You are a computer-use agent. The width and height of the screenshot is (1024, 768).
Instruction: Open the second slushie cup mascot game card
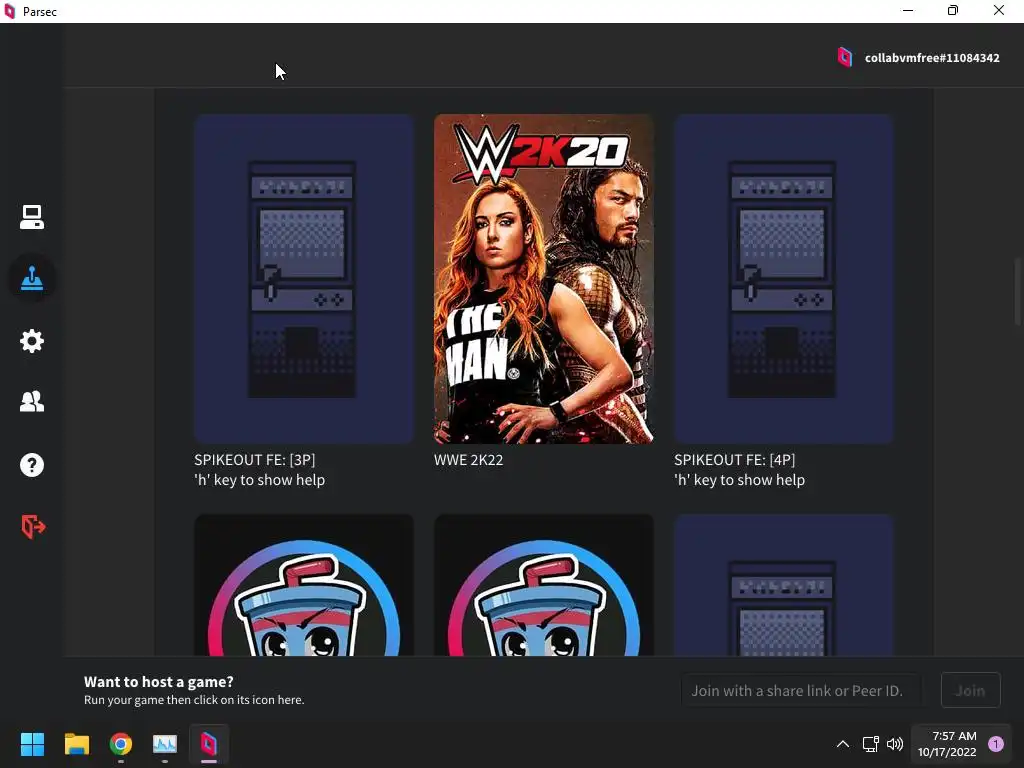tap(543, 585)
